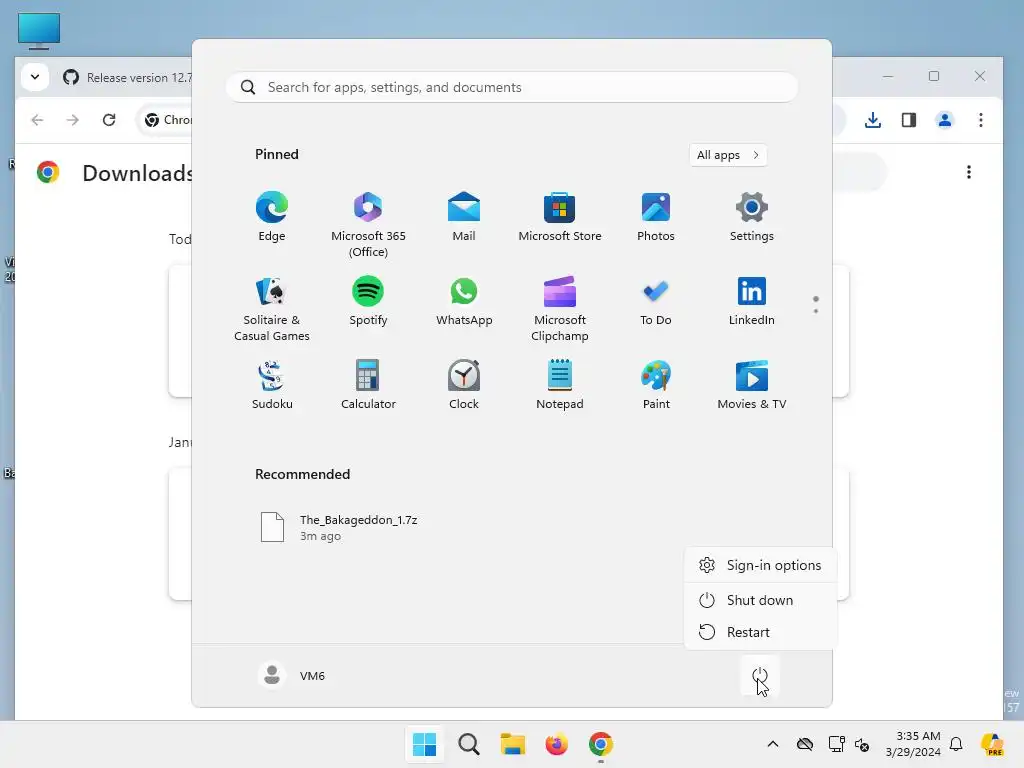
Task: Launch Movies & TV app
Action: (752, 385)
